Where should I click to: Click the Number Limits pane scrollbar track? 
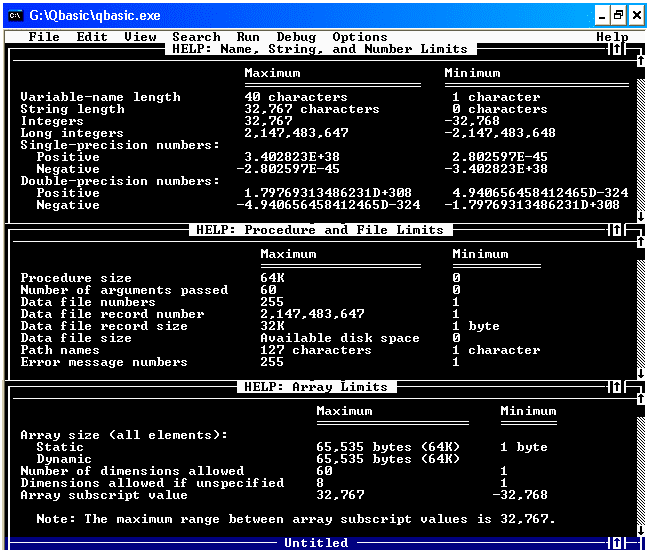click(x=641, y=145)
